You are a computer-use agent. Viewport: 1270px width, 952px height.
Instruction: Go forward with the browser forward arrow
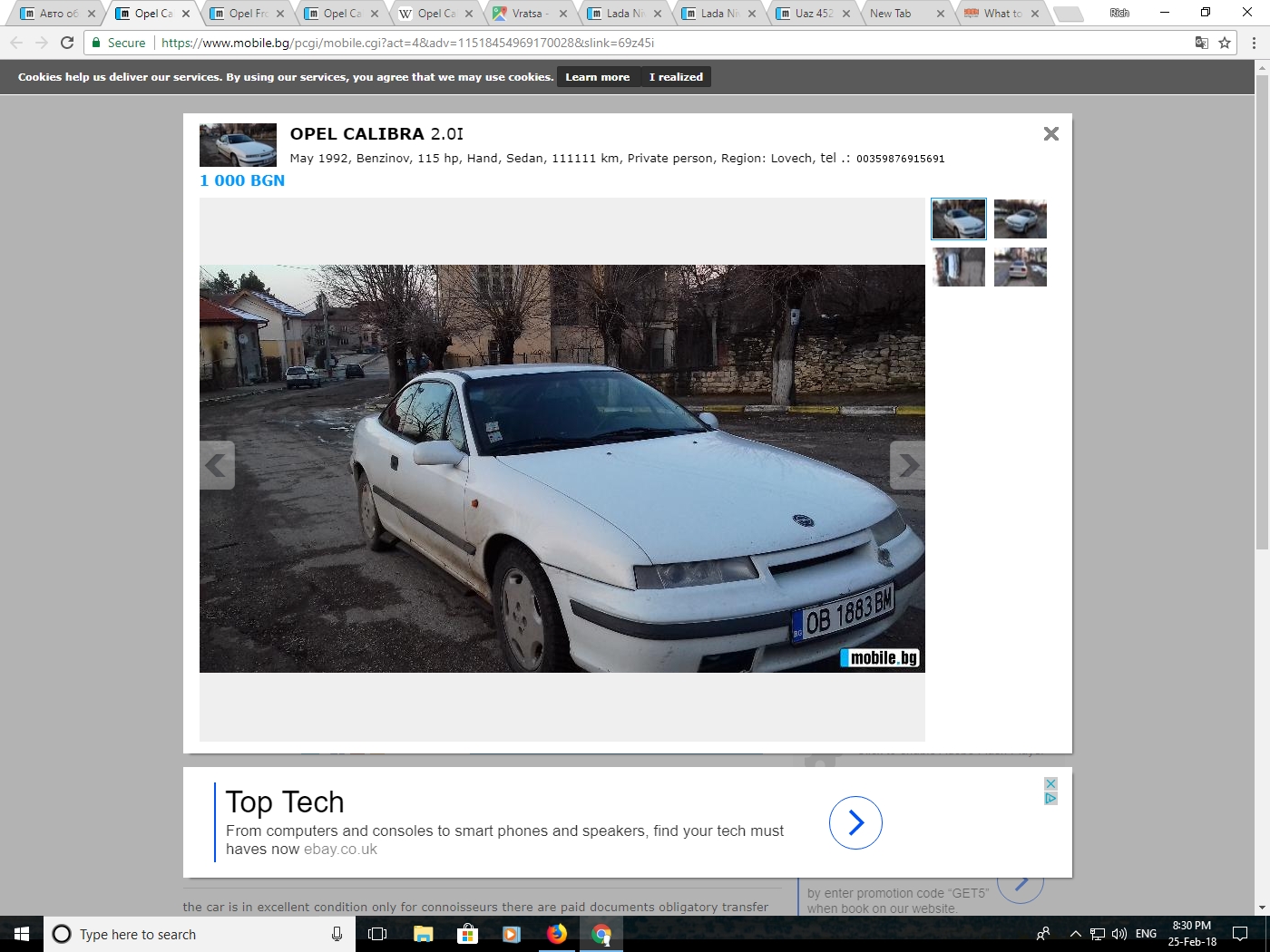tap(42, 43)
